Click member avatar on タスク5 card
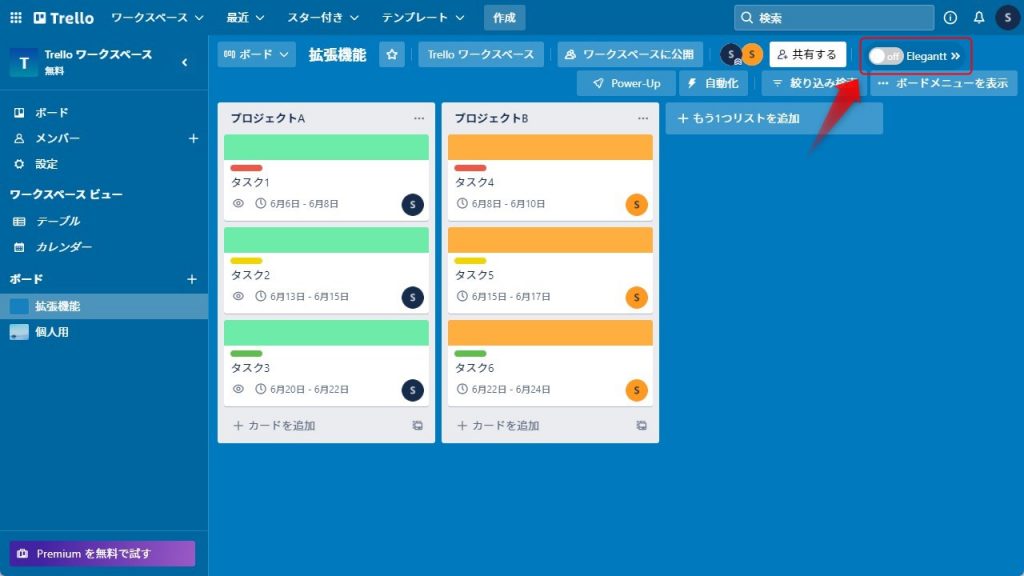Viewport: 1024px width, 576px height. (x=637, y=297)
